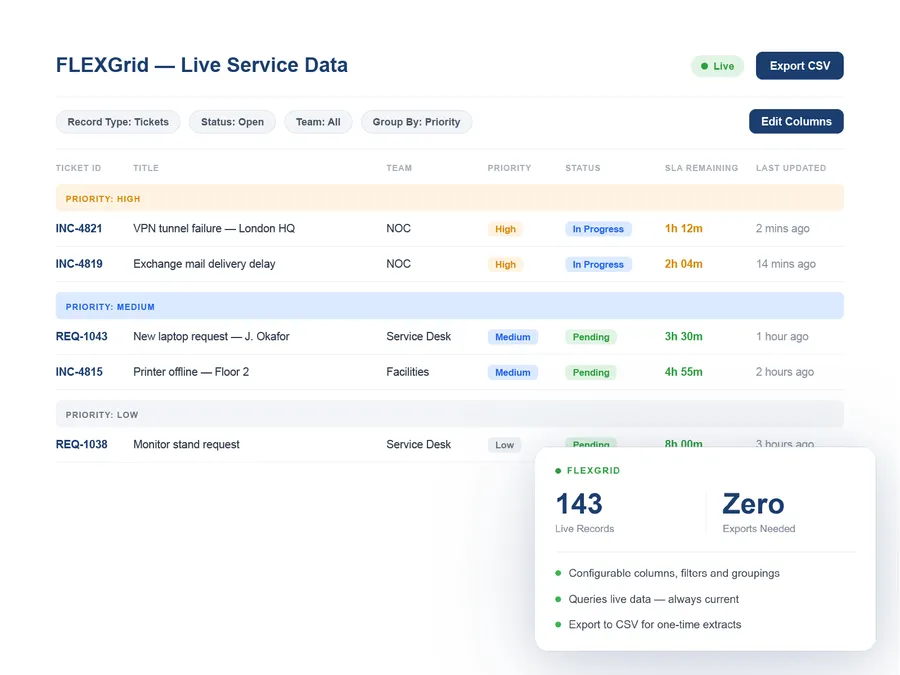Click 'Queries live data — always current' bullet
The height and width of the screenshot is (675, 900).
pyautogui.click(x=653, y=599)
